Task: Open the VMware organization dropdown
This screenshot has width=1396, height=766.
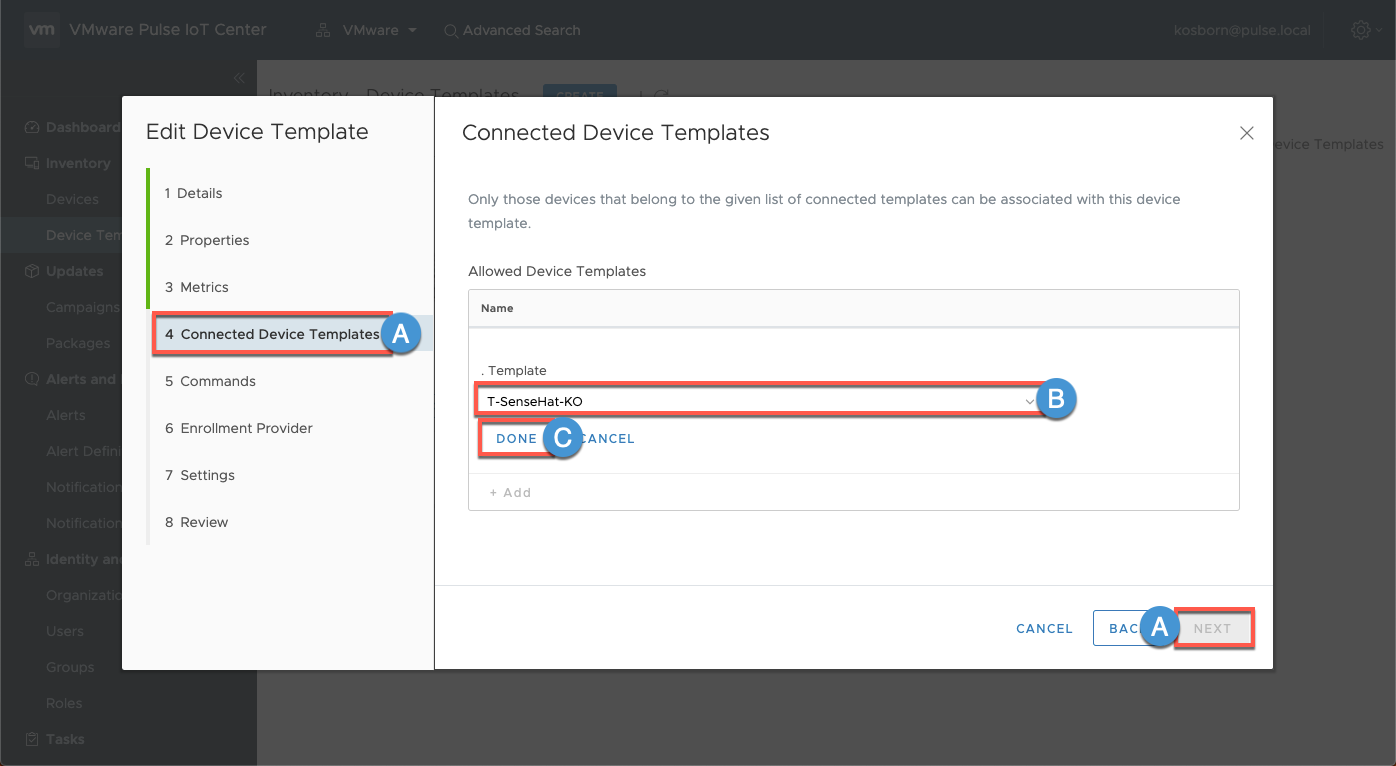Action: [379, 30]
